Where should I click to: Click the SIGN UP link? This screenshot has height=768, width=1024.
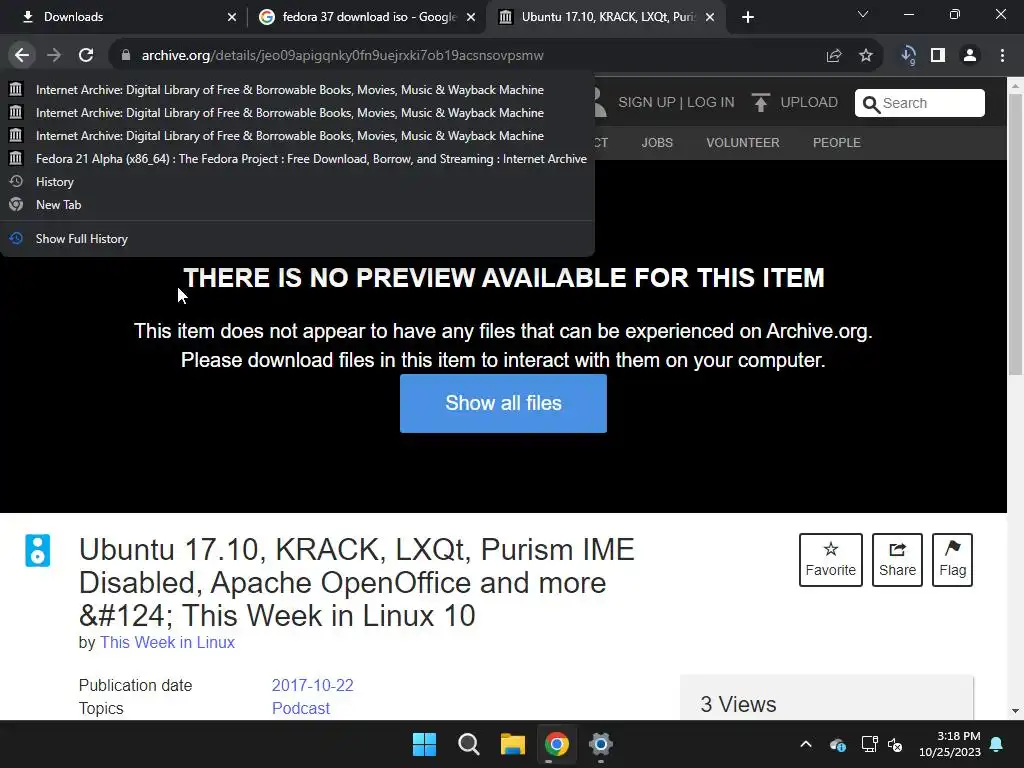[x=647, y=103]
